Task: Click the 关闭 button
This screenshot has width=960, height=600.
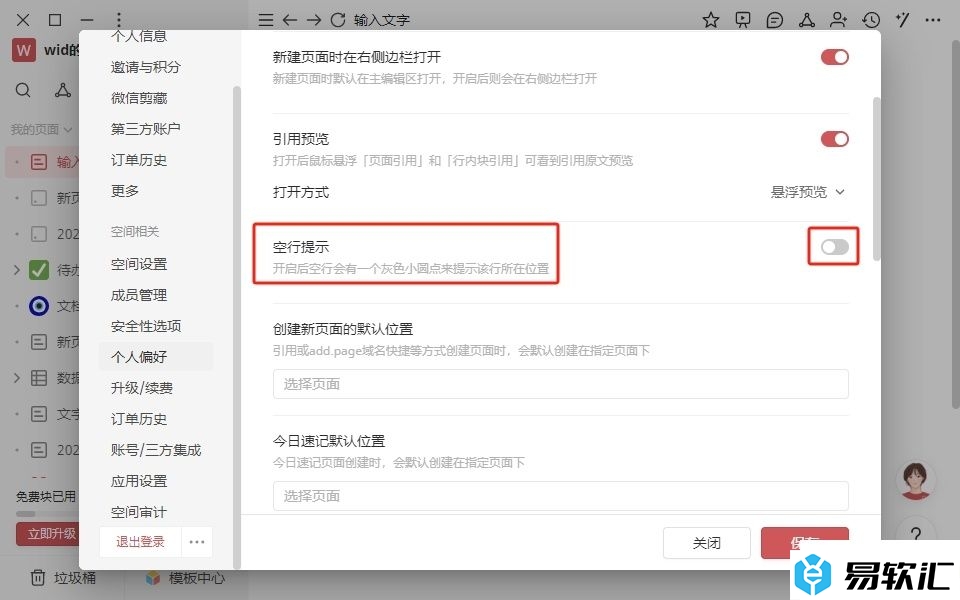Action: (x=707, y=543)
